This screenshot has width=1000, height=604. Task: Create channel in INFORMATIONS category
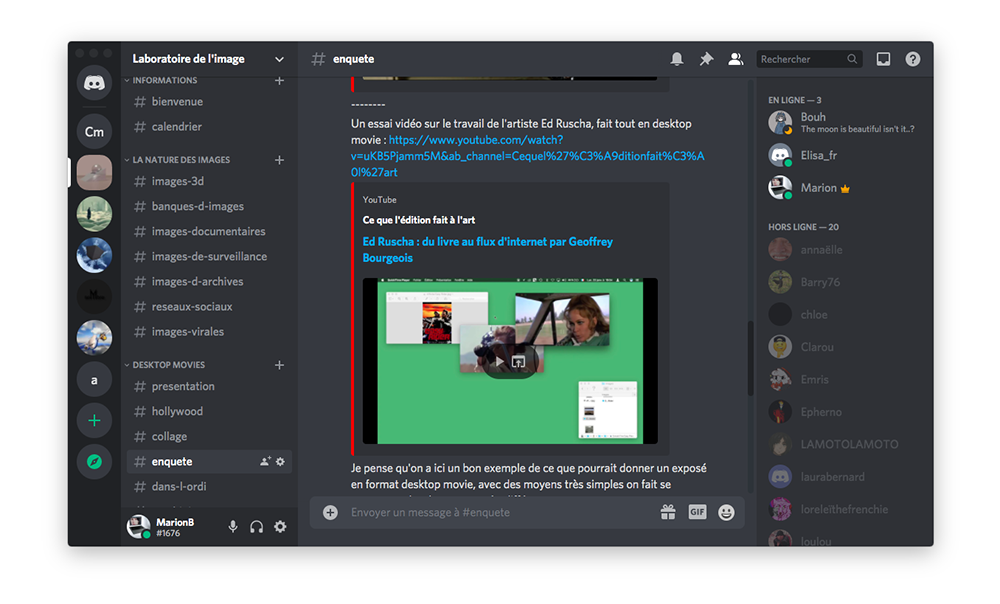point(279,80)
